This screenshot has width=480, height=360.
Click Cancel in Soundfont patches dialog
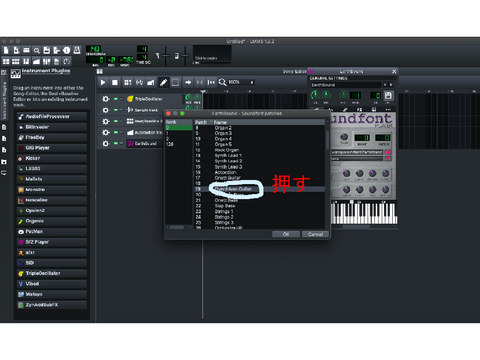[x=315, y=234]
